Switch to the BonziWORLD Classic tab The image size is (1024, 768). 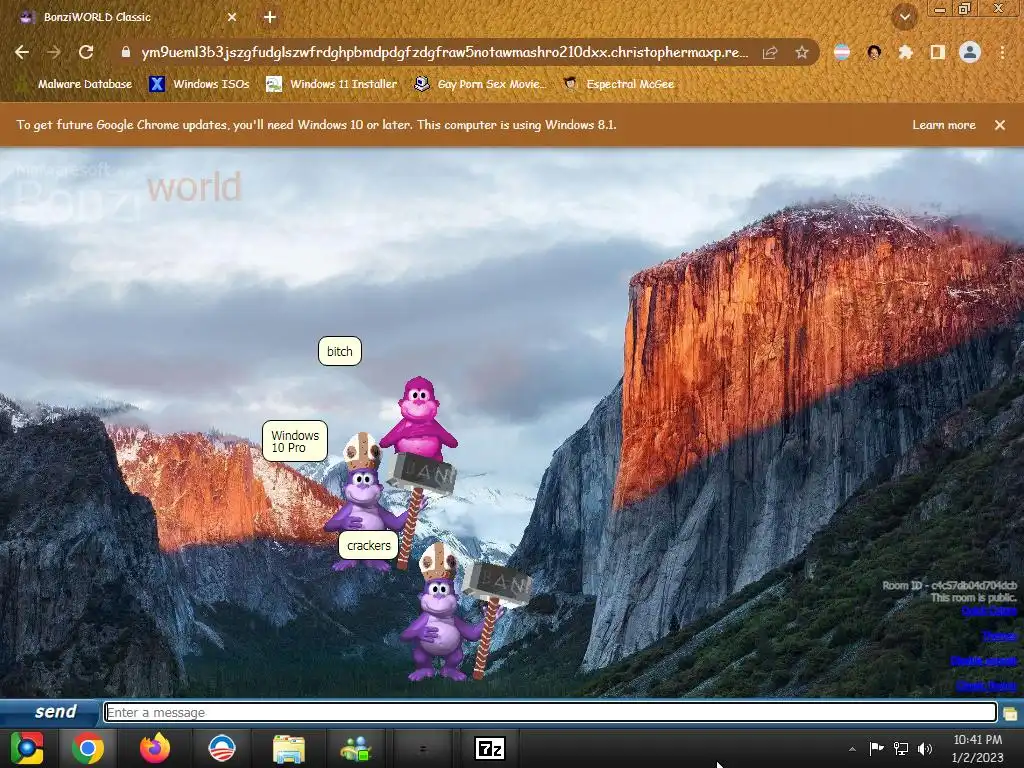(x=124, y=17)
